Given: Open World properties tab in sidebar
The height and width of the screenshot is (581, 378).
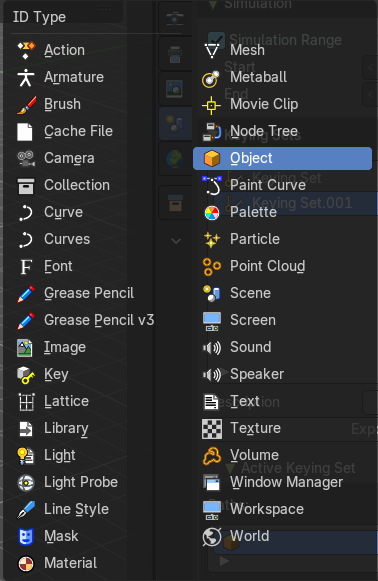Looking at the screenshot, I should coord(175,159).
